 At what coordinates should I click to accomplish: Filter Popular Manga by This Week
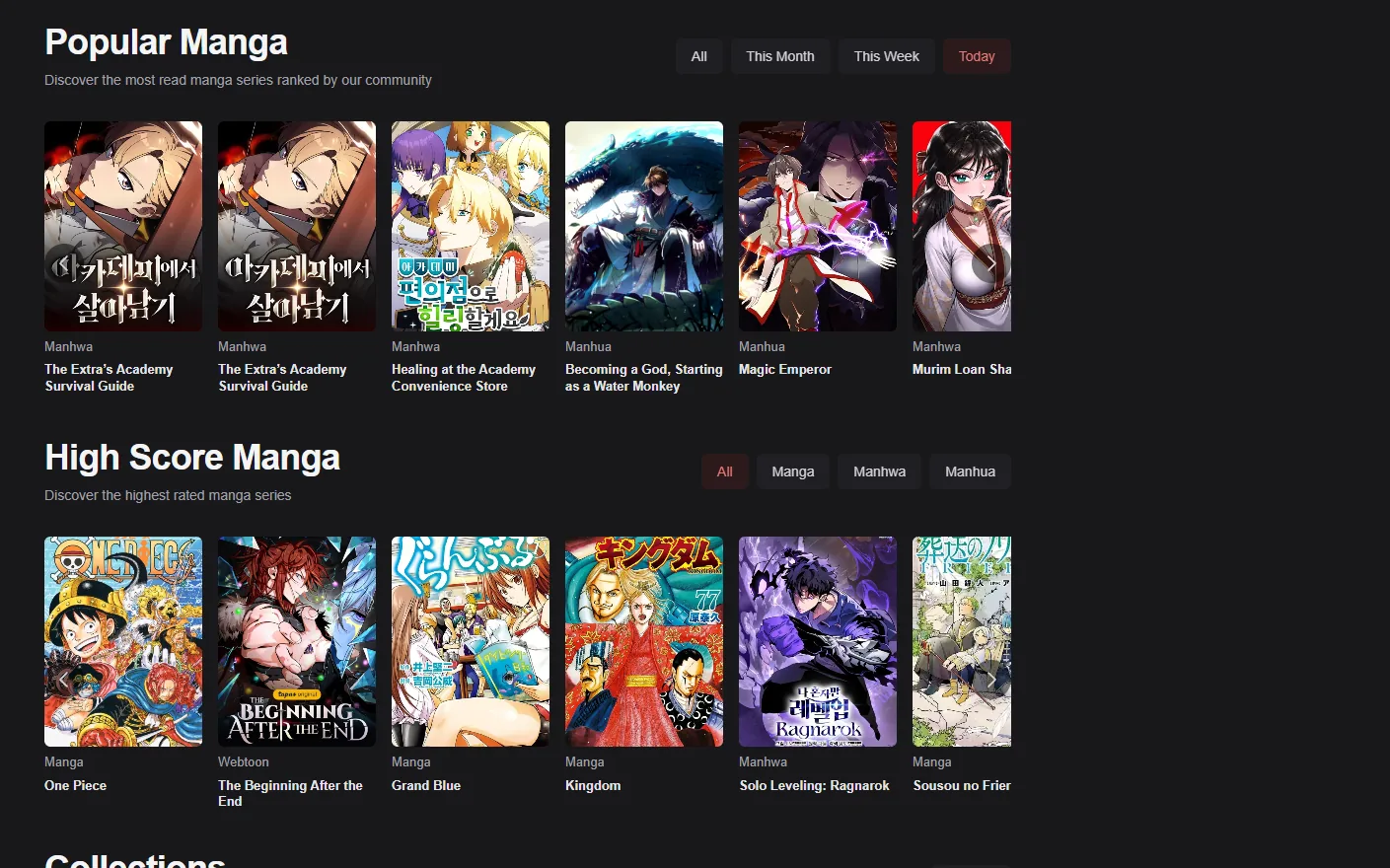pyautogui.click(x=887, y=56)
